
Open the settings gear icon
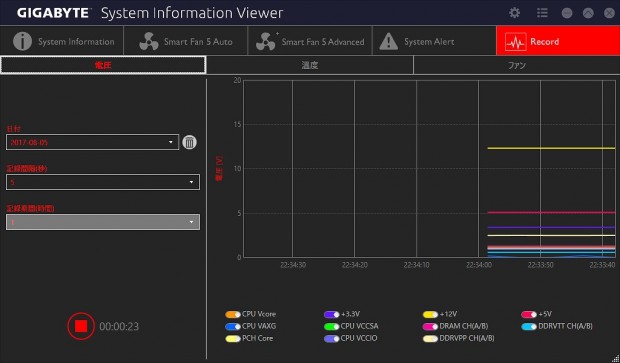514,13
